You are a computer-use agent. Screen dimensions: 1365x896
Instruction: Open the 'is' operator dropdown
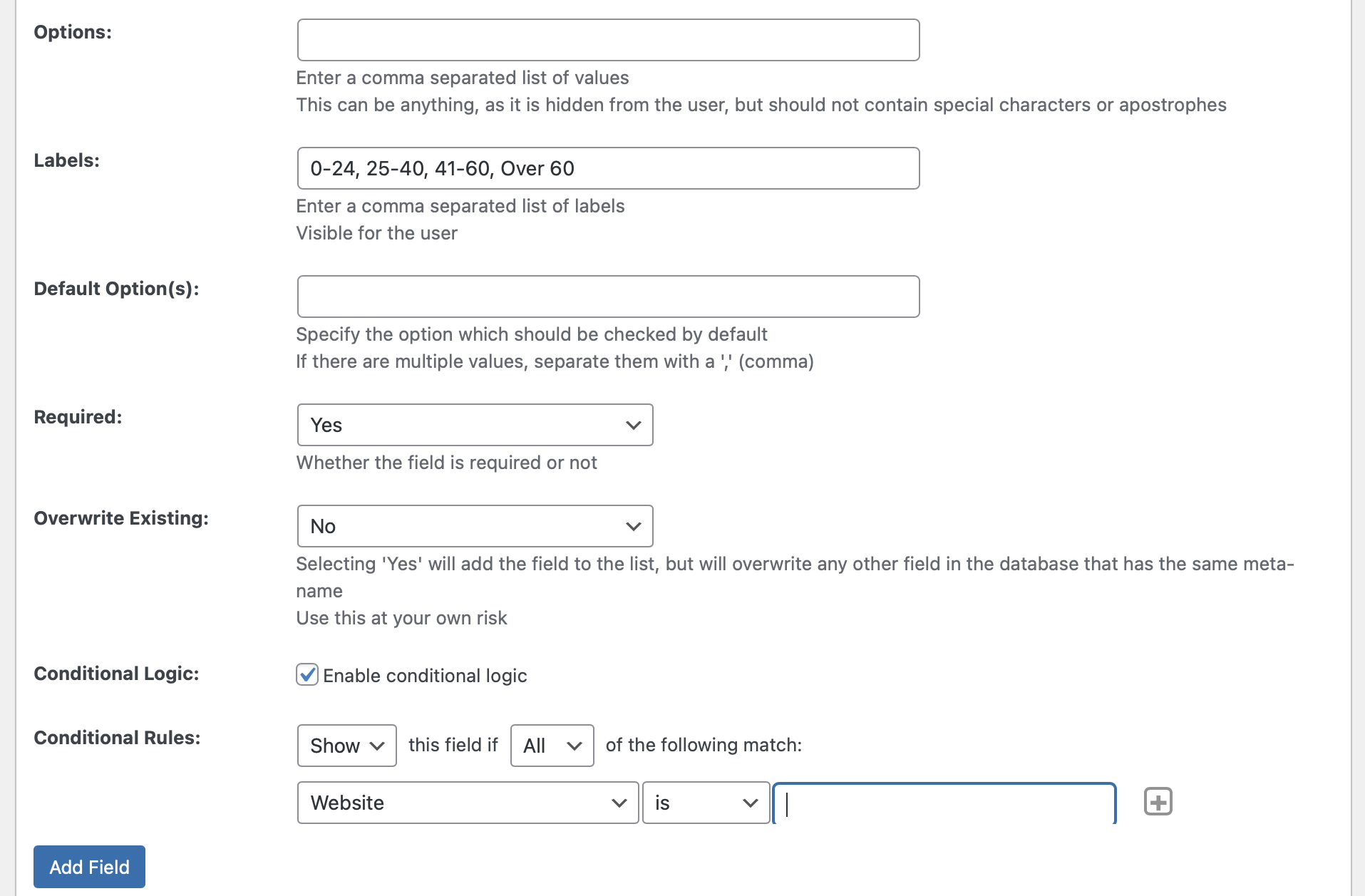(x=706, y=803)
